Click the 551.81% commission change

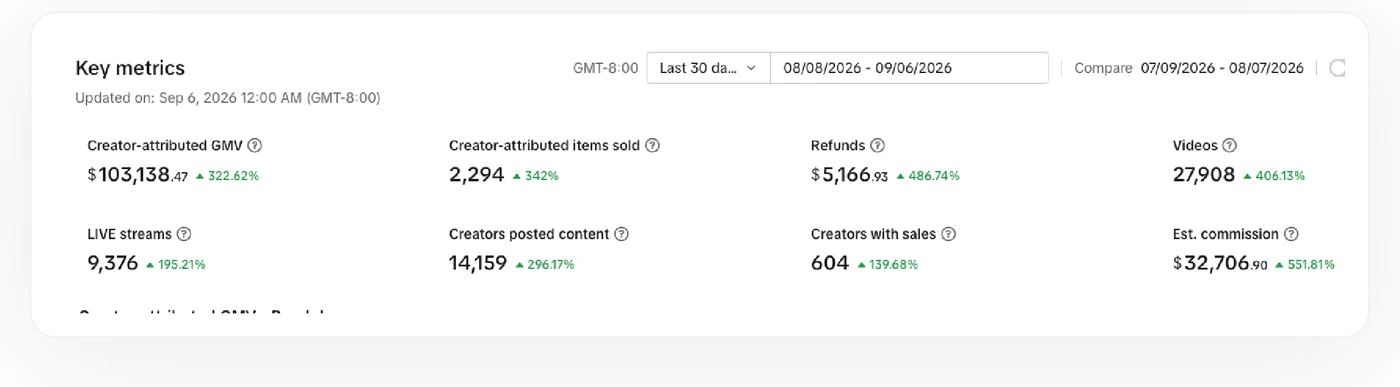coord(1306,265)
